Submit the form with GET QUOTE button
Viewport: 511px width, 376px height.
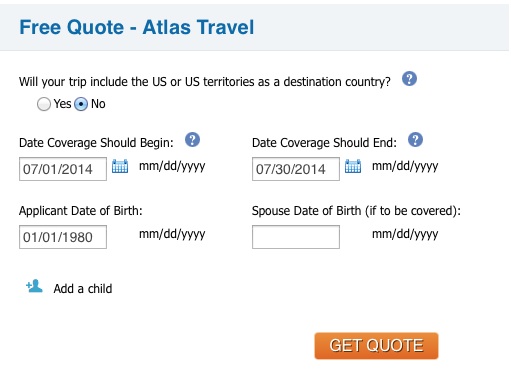(376, 346)
